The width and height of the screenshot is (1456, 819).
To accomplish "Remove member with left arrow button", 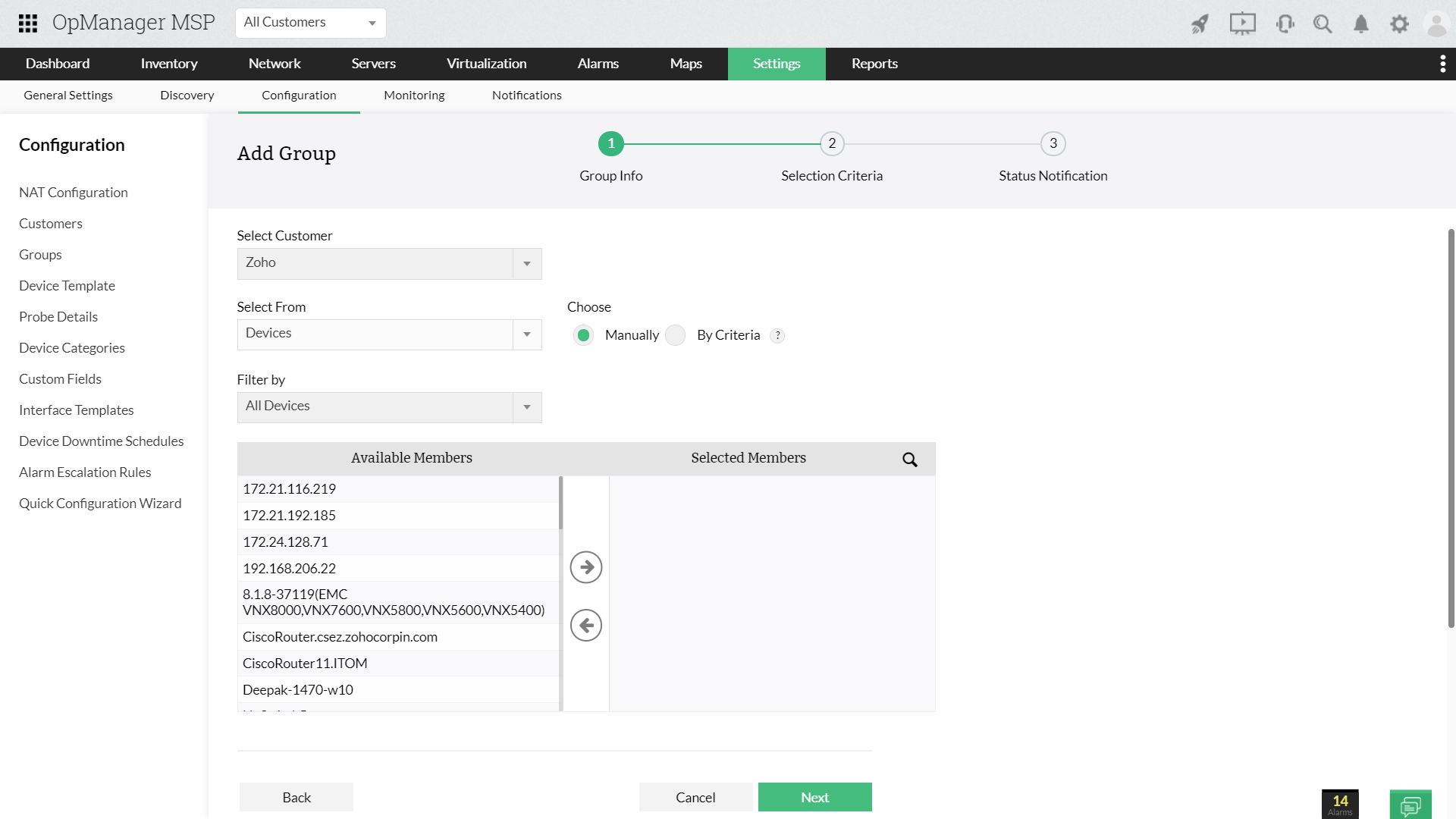I will [586, 626].
